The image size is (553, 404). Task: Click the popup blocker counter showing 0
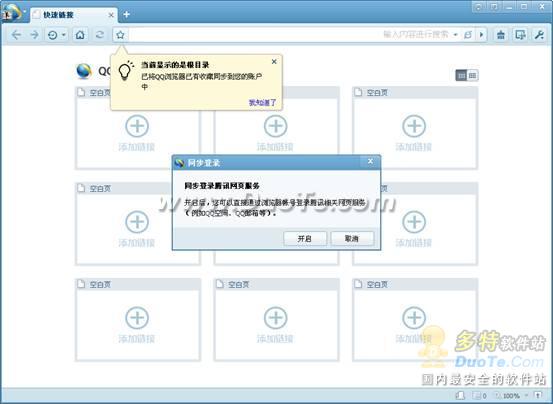480,396
